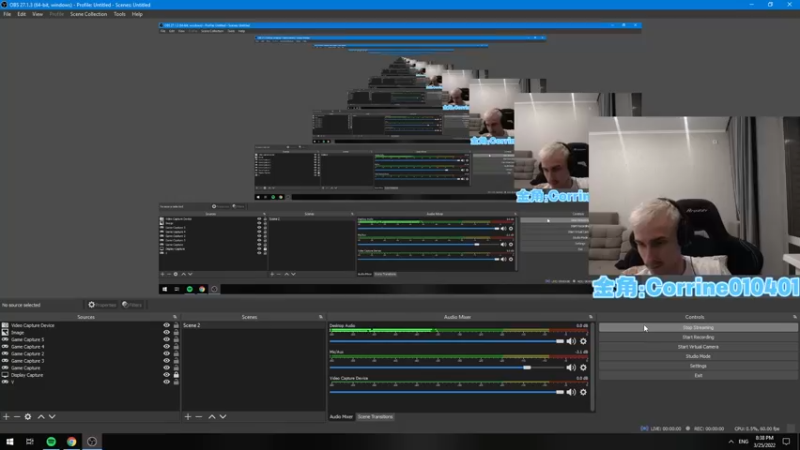Move source up in Sources list
The image size is (800, 450).
click(x=41, y=417)
